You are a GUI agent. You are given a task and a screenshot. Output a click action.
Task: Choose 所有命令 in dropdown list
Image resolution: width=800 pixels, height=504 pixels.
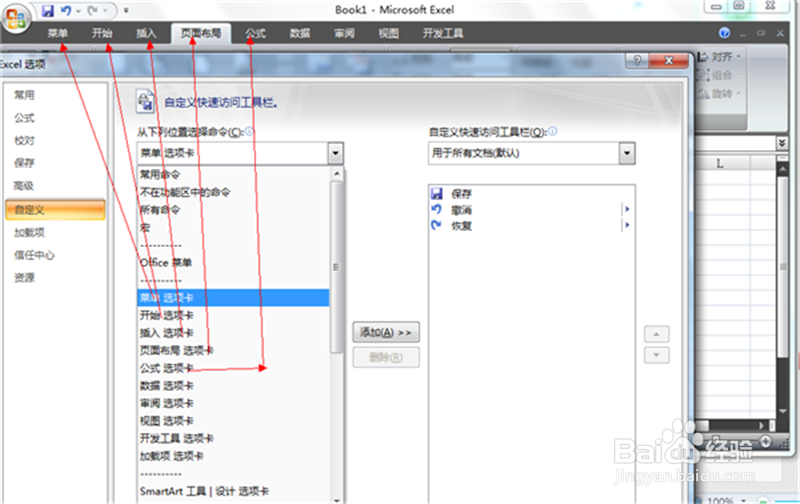(234, 210)
